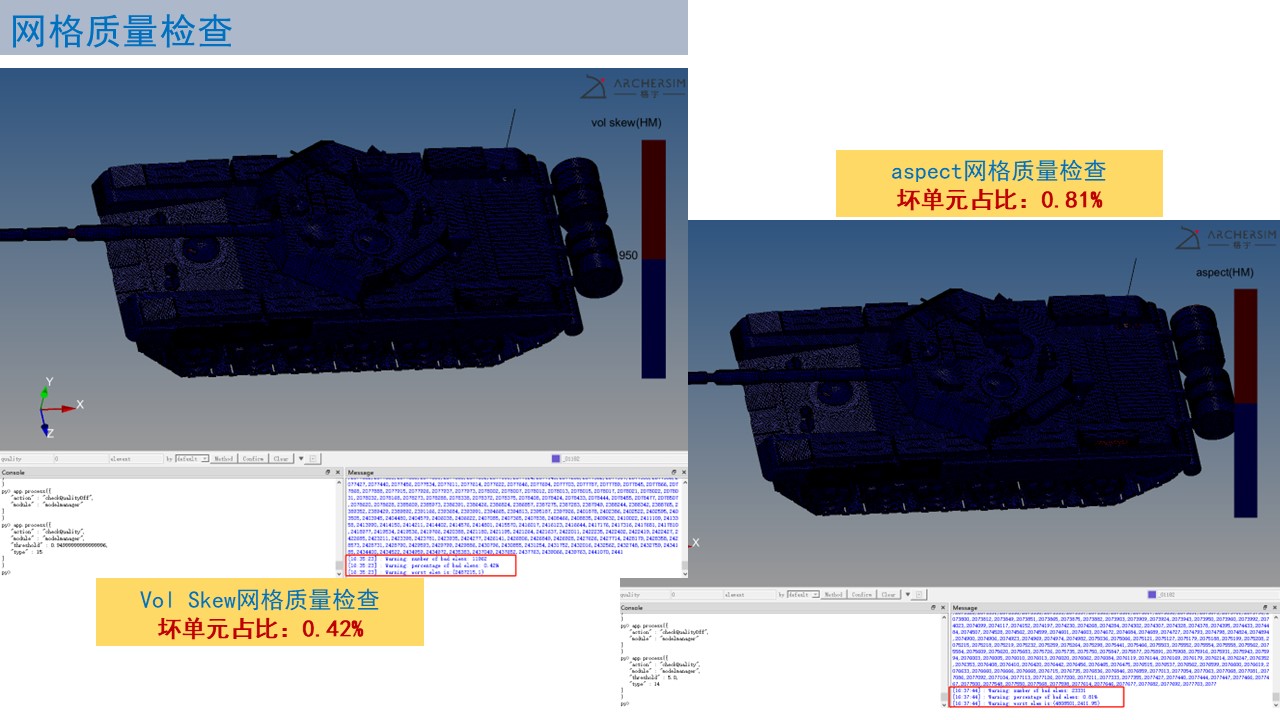Click the ArcherSim logo above vol skew legend

pos(634,88)
